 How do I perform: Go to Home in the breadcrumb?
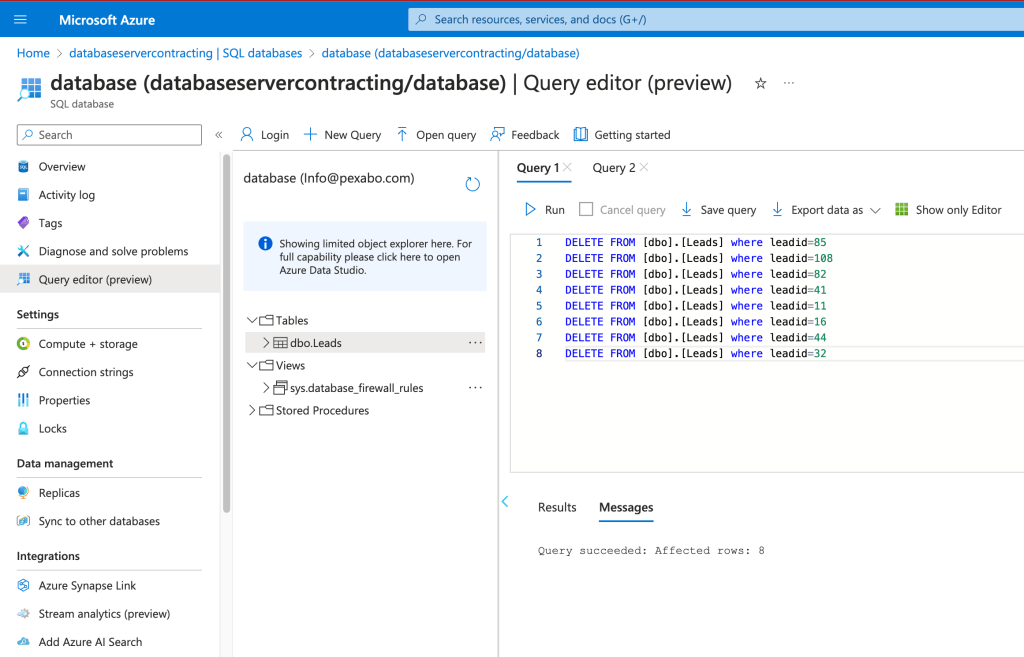33,53
